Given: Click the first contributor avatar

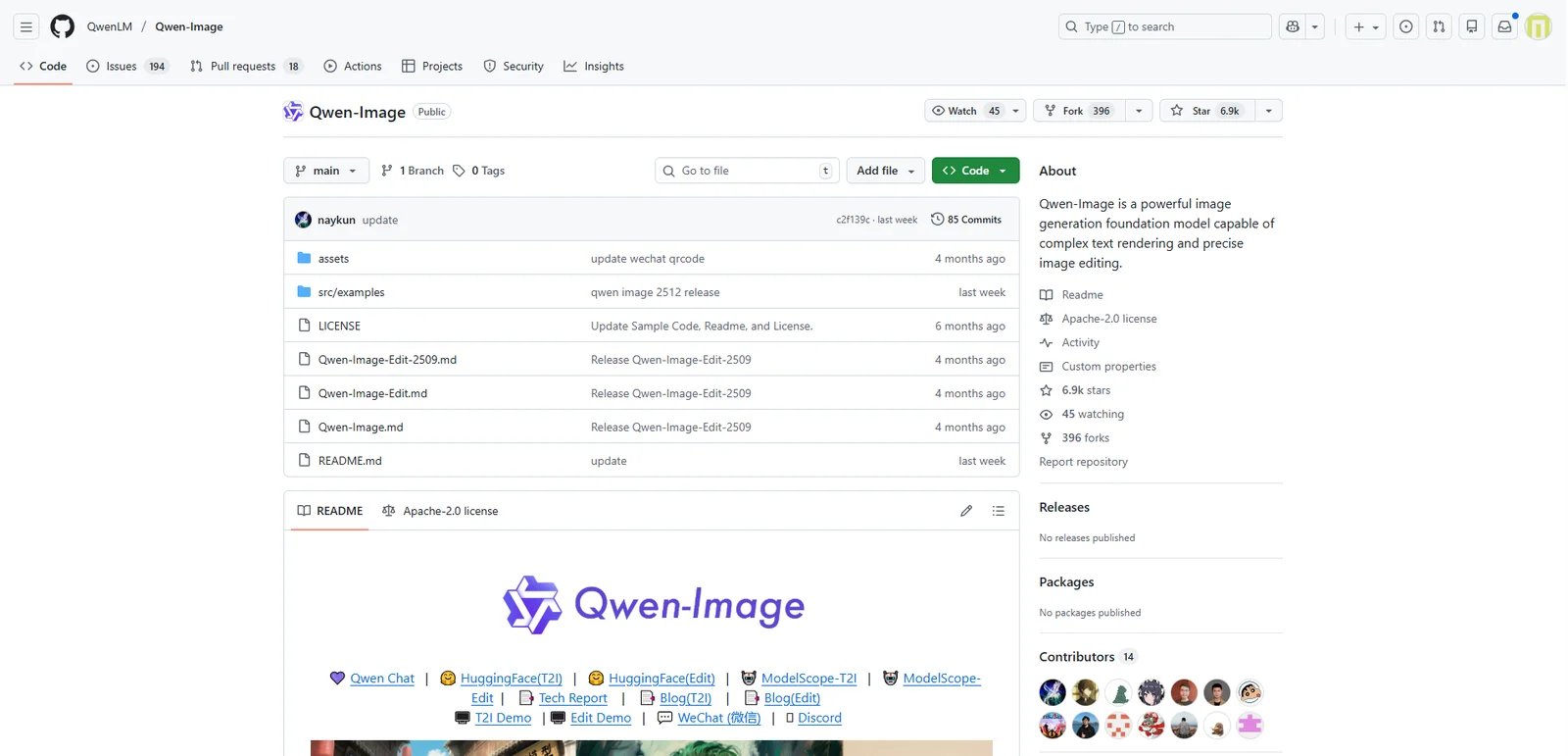Looking at the screenshot, I should 1053,692.
